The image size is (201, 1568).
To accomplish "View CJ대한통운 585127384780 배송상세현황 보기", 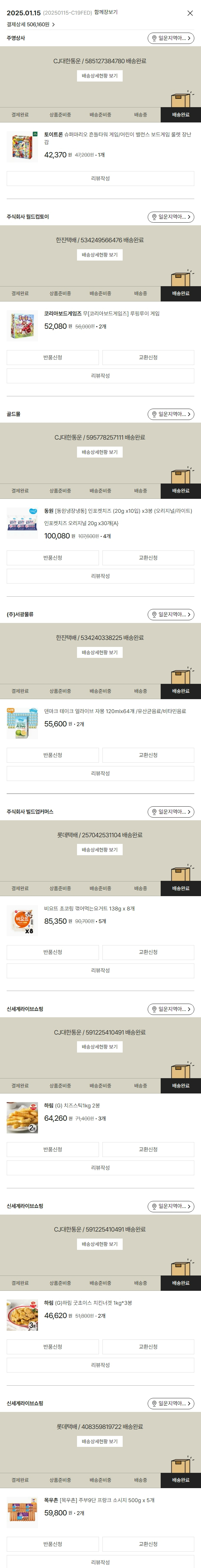I will 100,76.
